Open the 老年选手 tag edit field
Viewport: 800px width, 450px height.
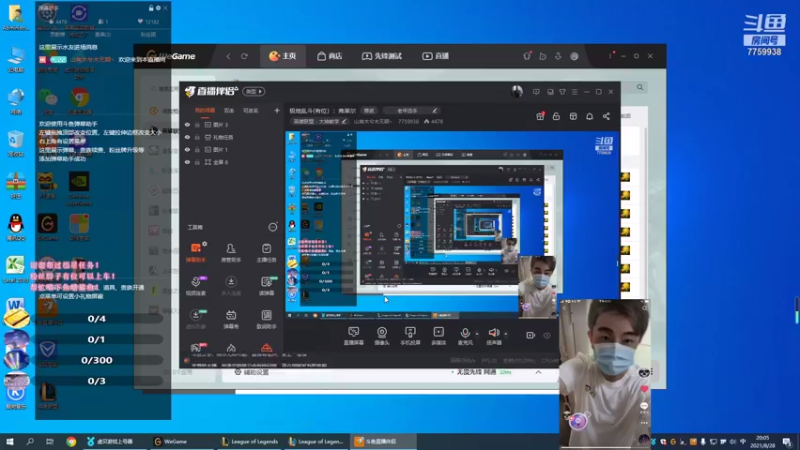(x=411, y=111)
